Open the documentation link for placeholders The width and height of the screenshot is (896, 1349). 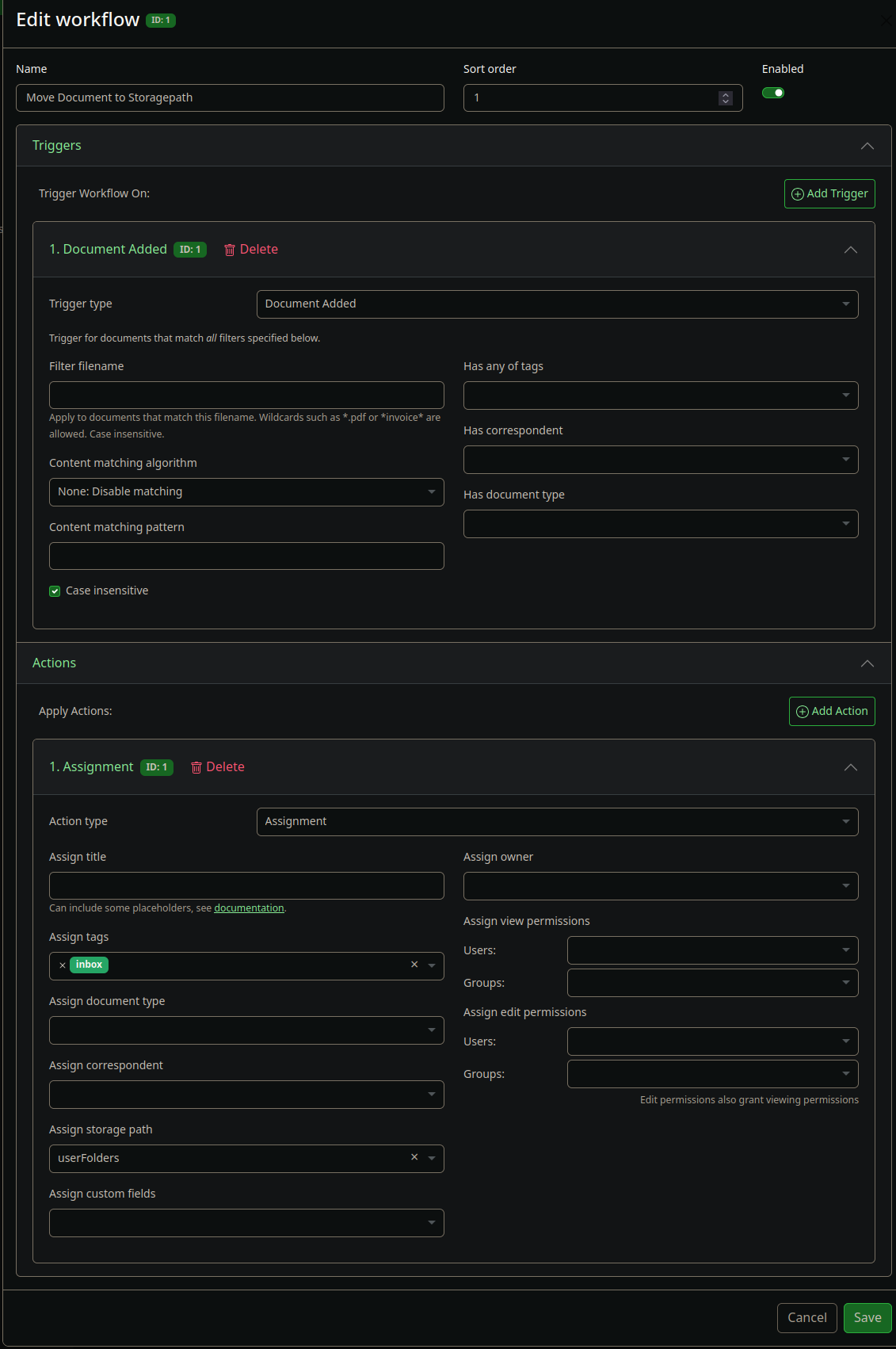click(249, 908)
